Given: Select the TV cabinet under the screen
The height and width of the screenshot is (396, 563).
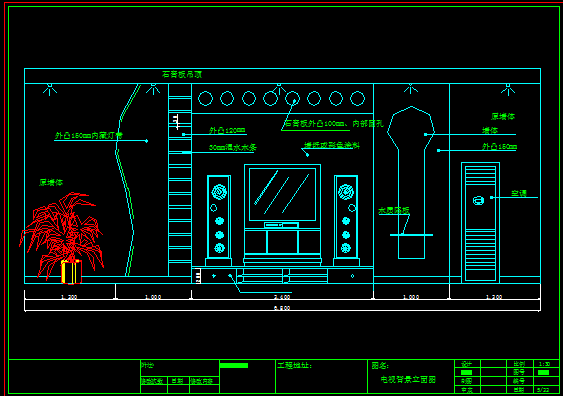Looking at the screenshot, I should tap(282, 247).
